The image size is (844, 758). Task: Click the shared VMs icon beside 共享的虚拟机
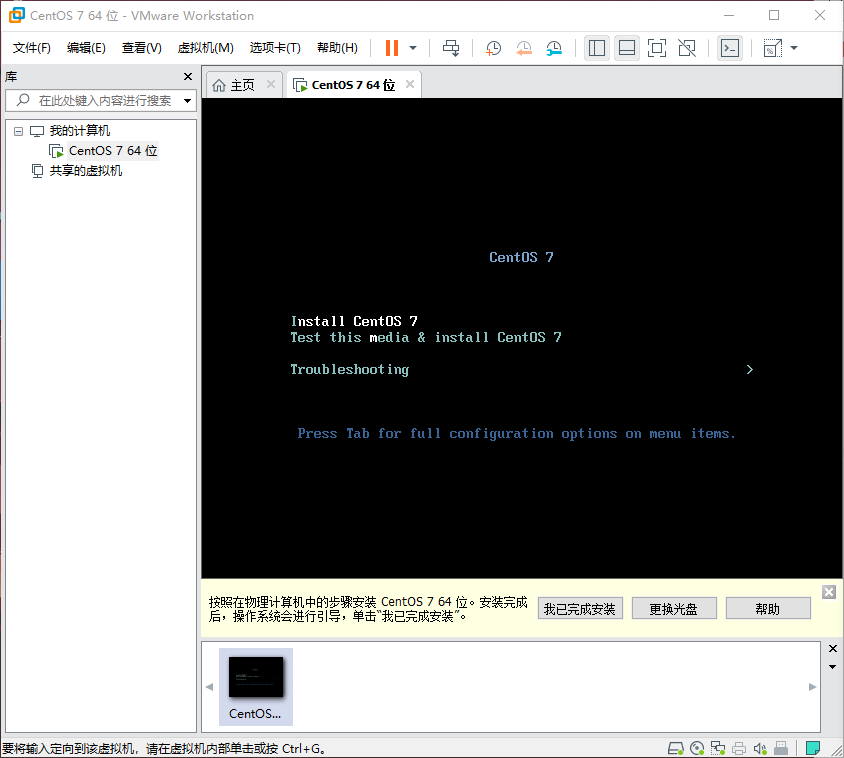click(x=37, y=171)
